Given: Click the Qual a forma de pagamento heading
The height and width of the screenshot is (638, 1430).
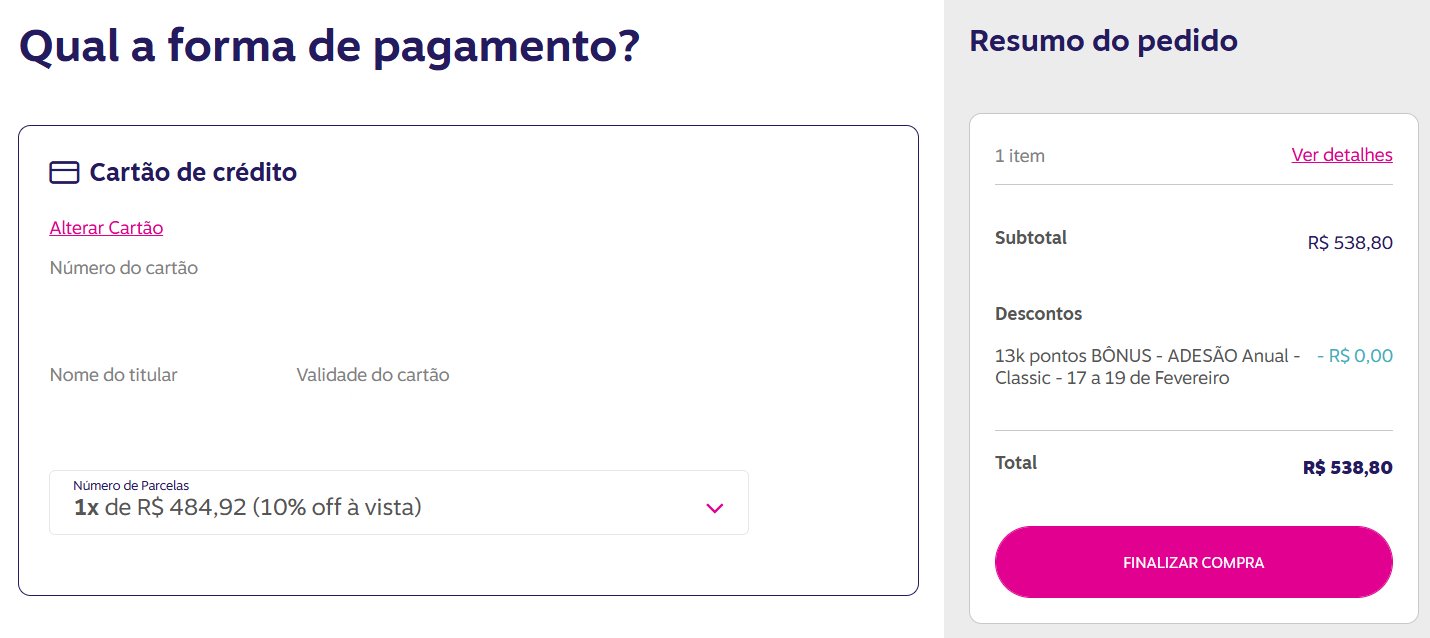Looking at the screenshot, I should [329, 46].
